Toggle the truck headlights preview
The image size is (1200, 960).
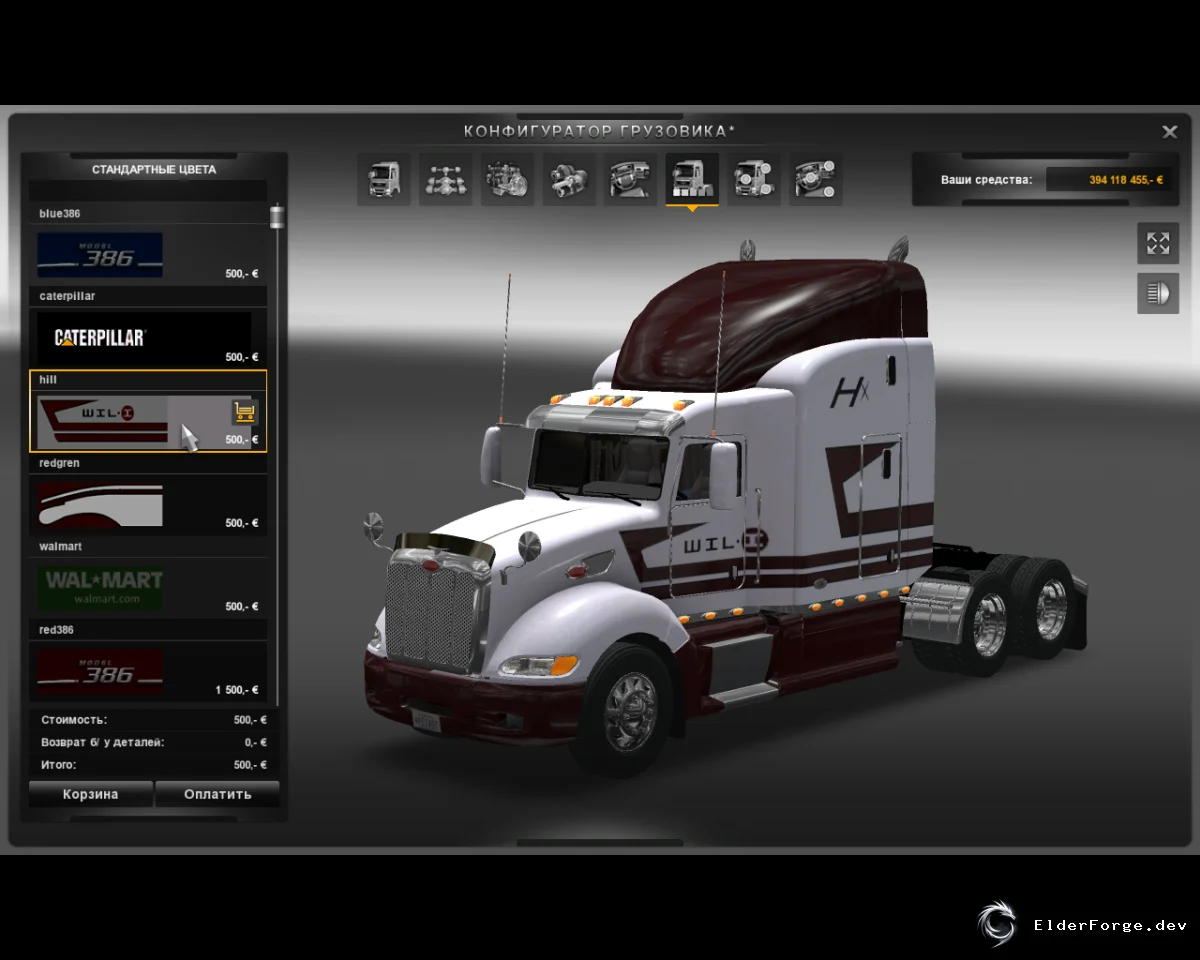(x=1158, y=294)
